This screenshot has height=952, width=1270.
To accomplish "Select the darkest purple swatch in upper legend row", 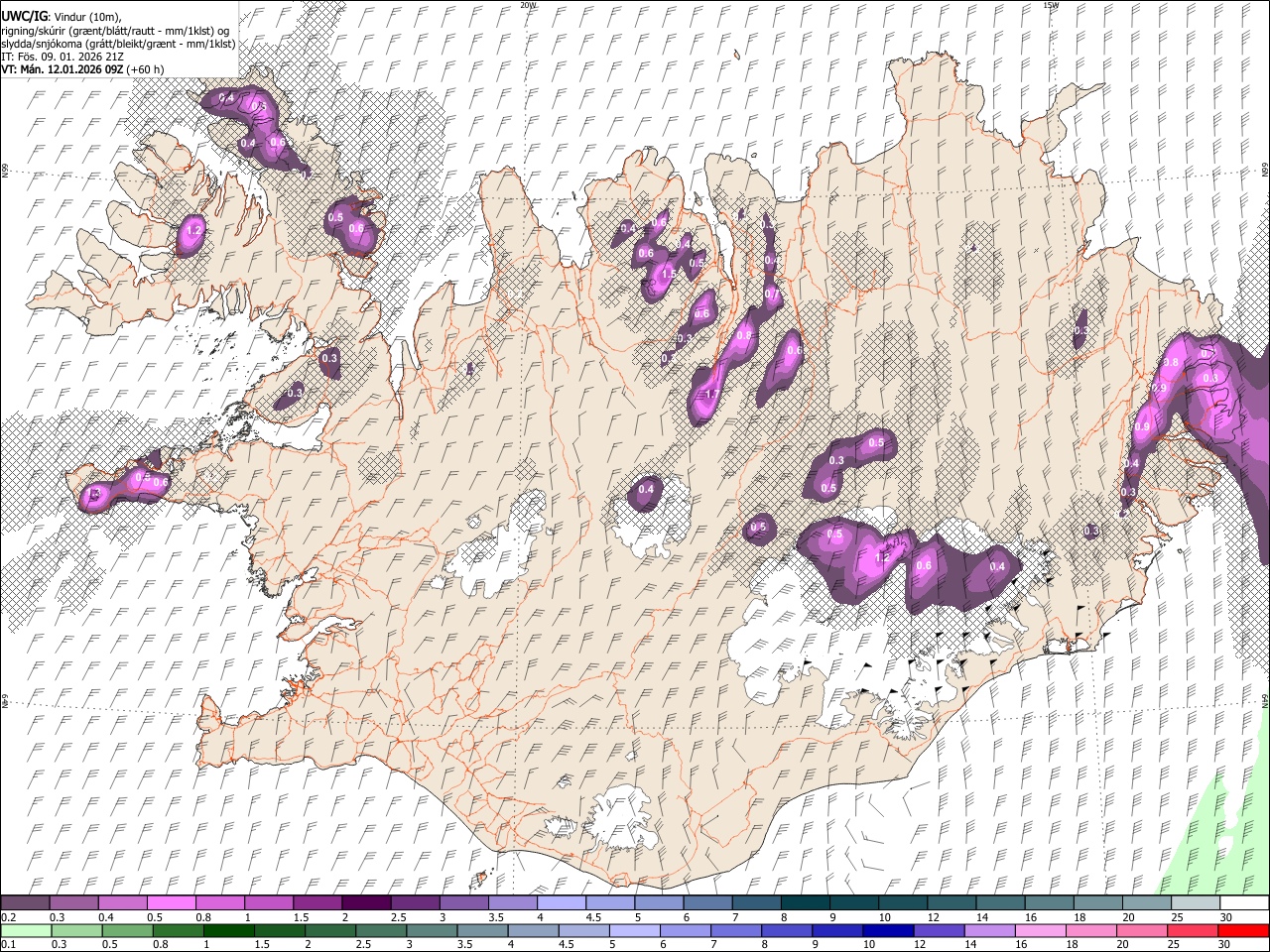I will 365,902.
